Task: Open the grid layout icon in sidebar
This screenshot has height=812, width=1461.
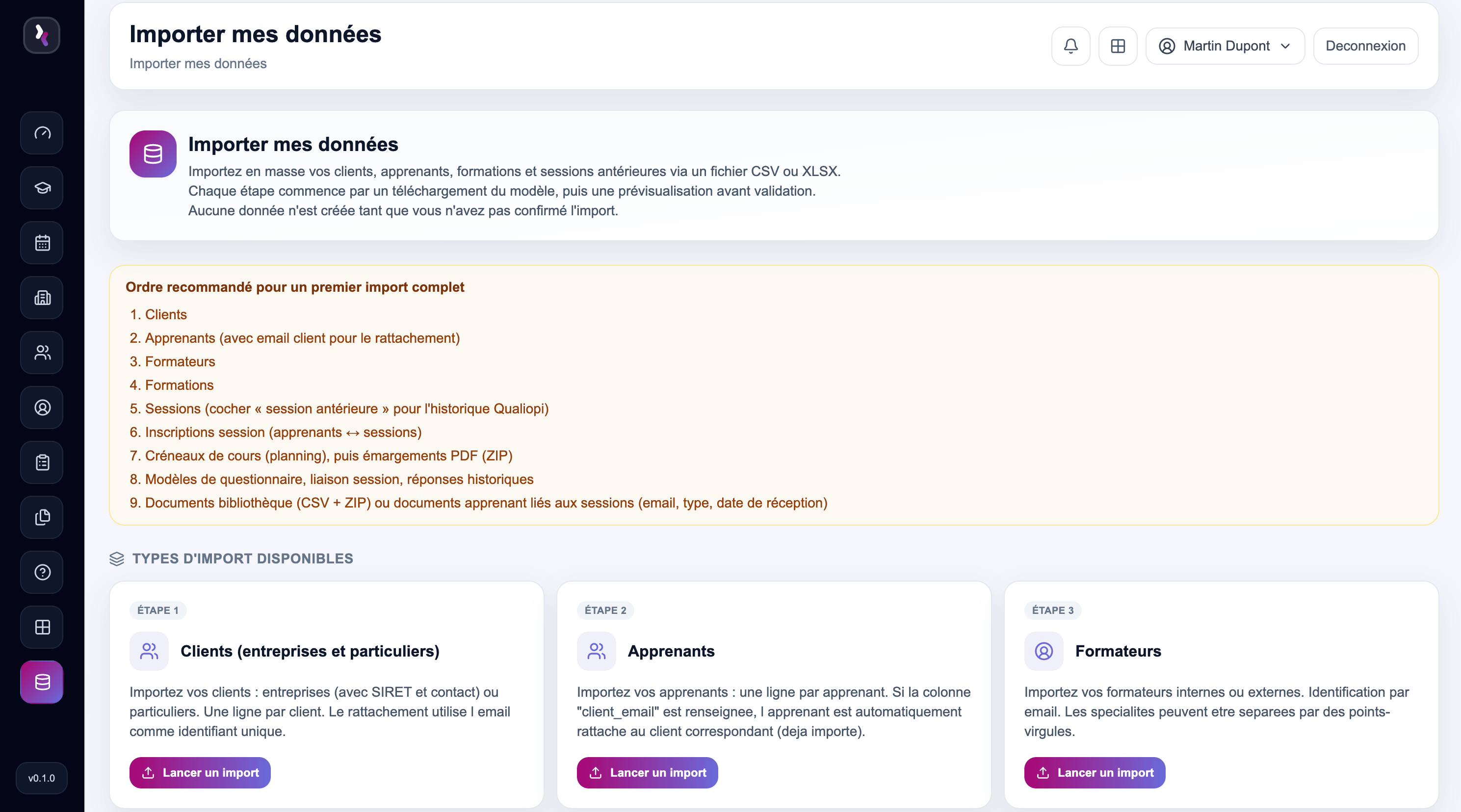Action: pos(42,627)
